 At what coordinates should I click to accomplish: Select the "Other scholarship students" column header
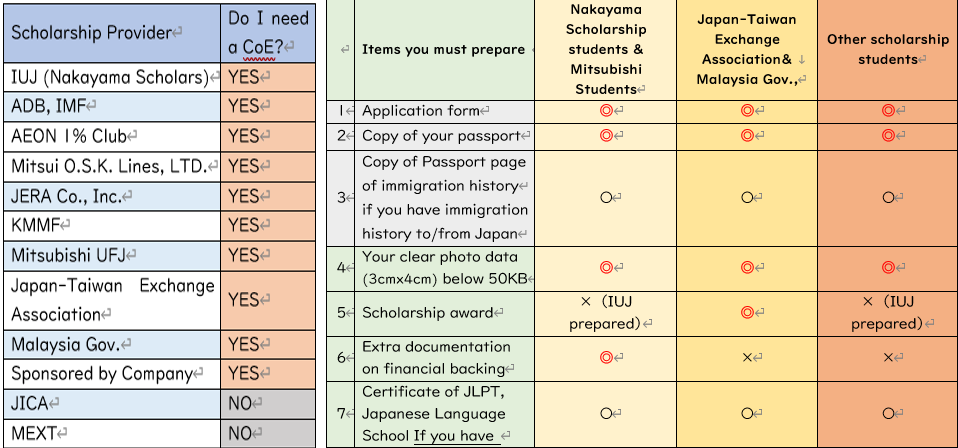coord(888,49)
